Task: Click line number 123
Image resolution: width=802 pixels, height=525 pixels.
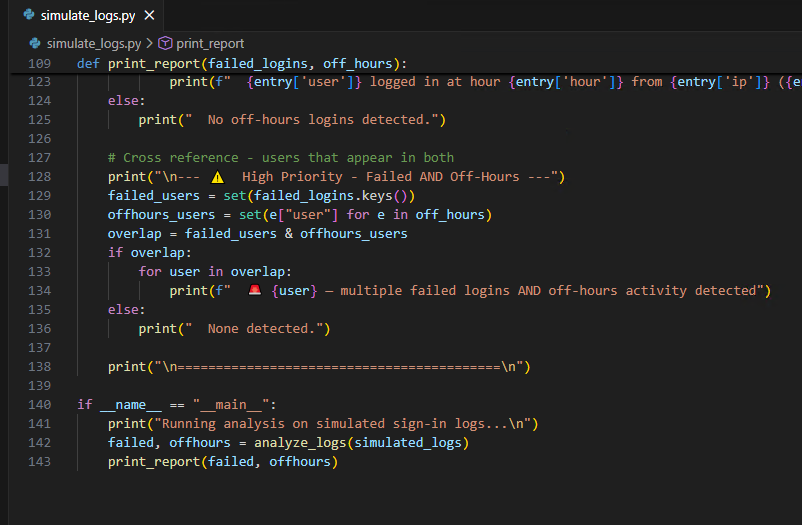Action: [x=39, y=82]
